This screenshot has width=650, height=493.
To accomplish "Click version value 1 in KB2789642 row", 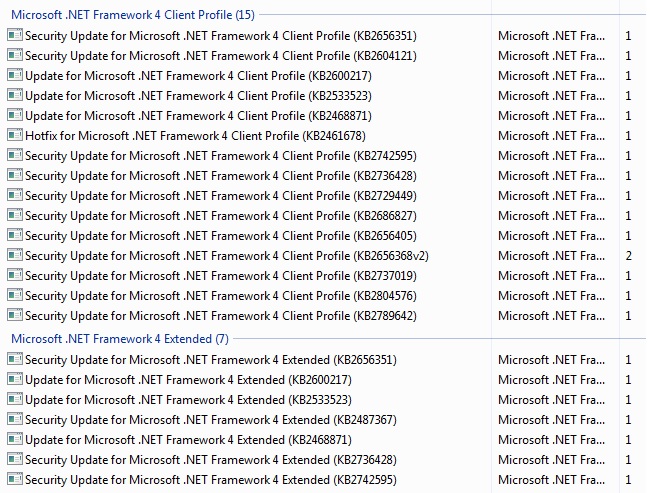I will coord(628,316).
